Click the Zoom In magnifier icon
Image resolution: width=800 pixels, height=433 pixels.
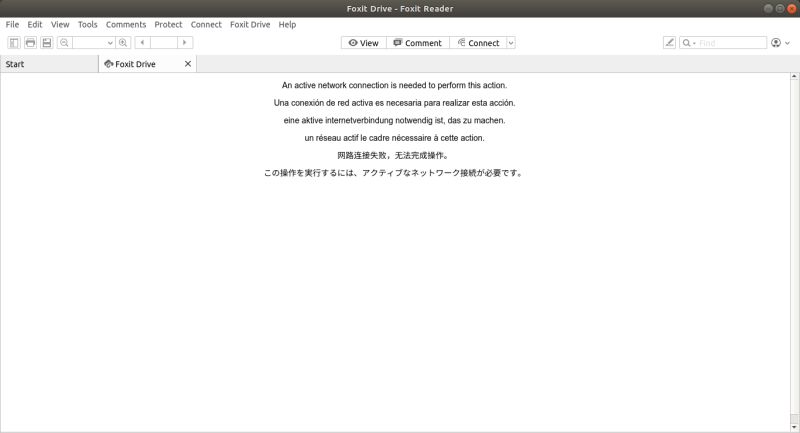(x=123, y=43)
